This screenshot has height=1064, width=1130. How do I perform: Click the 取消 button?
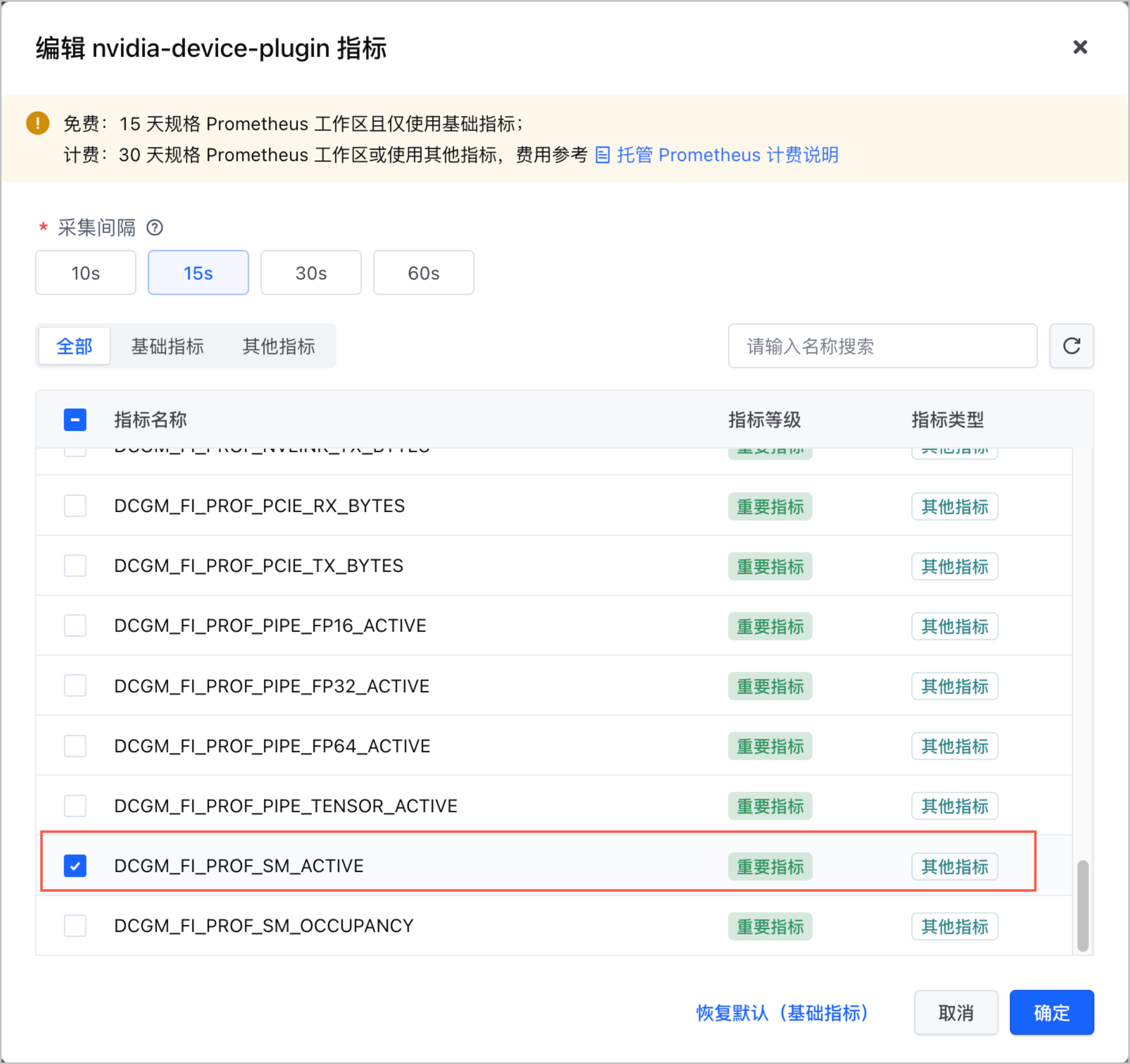[956, 1013]
